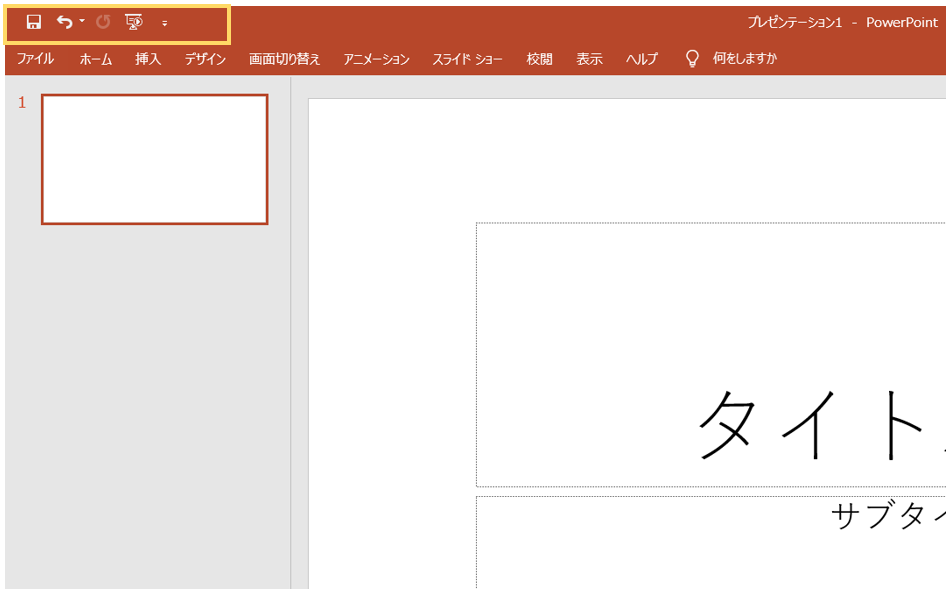This screenshot has width=947, height=592.
Task: Open the Undo history dropdown arrow
Action: (x=82, y=21)
